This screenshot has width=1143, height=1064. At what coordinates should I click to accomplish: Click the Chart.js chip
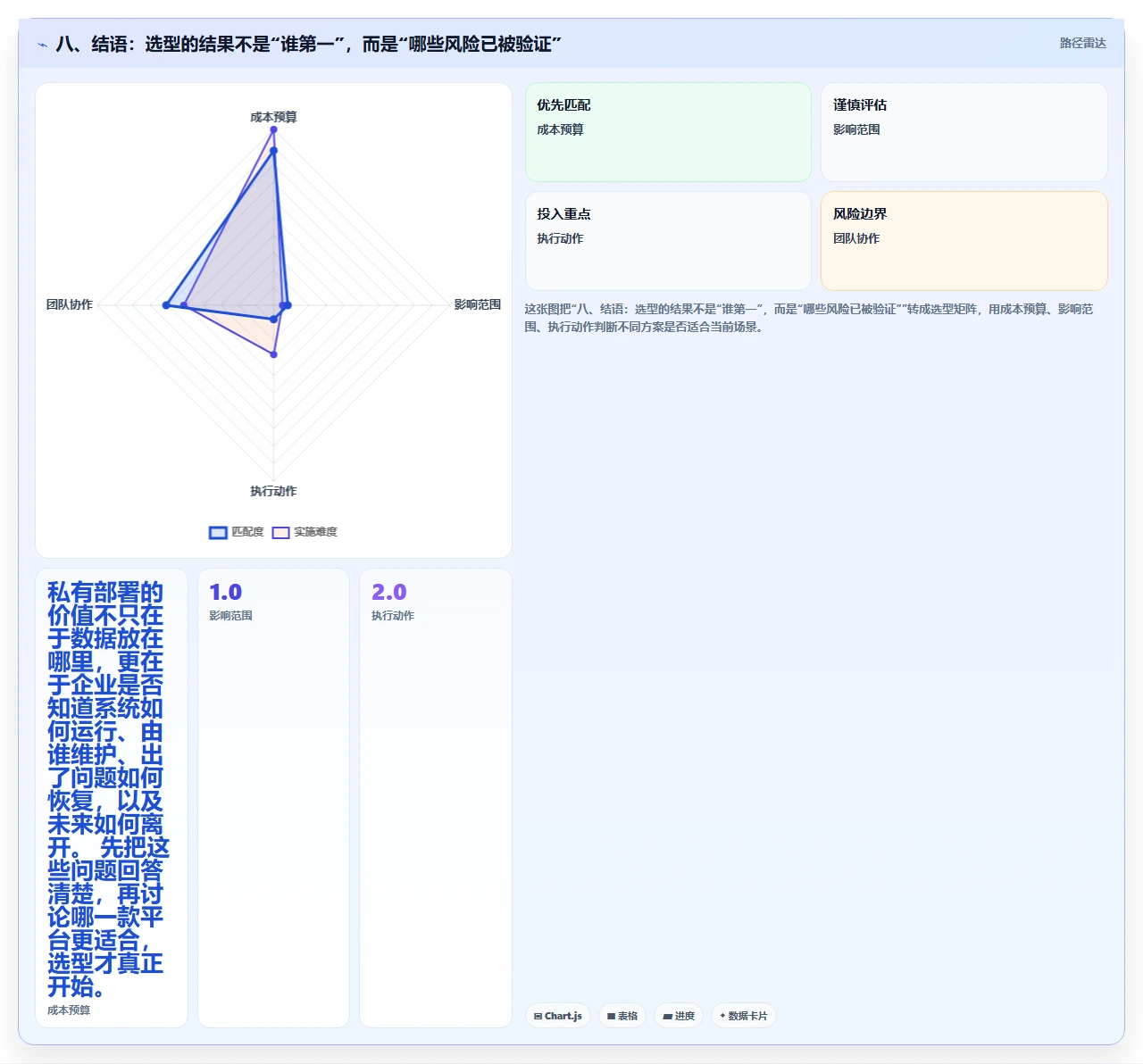click(x=558, y=1016)
